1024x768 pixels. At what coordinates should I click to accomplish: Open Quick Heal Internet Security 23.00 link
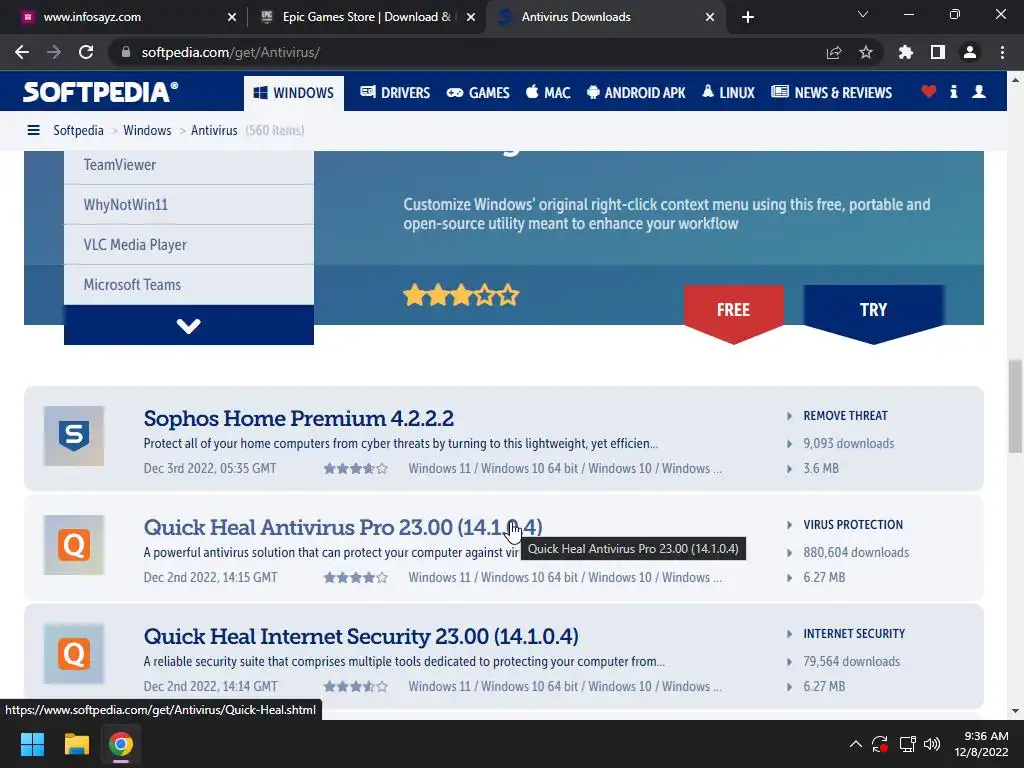361,636
